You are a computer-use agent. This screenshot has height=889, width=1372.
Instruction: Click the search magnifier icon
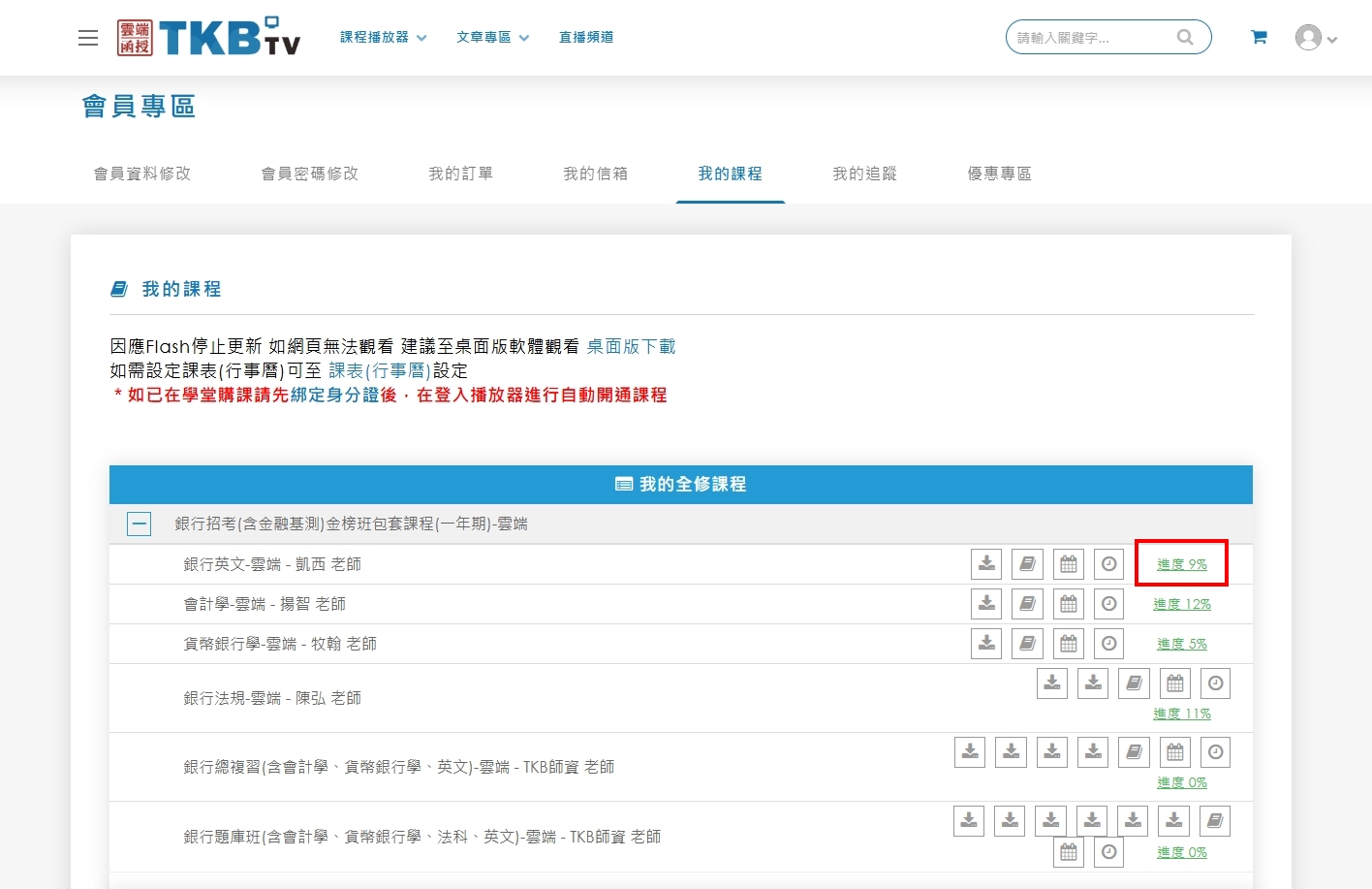[x=1184, y=38]
